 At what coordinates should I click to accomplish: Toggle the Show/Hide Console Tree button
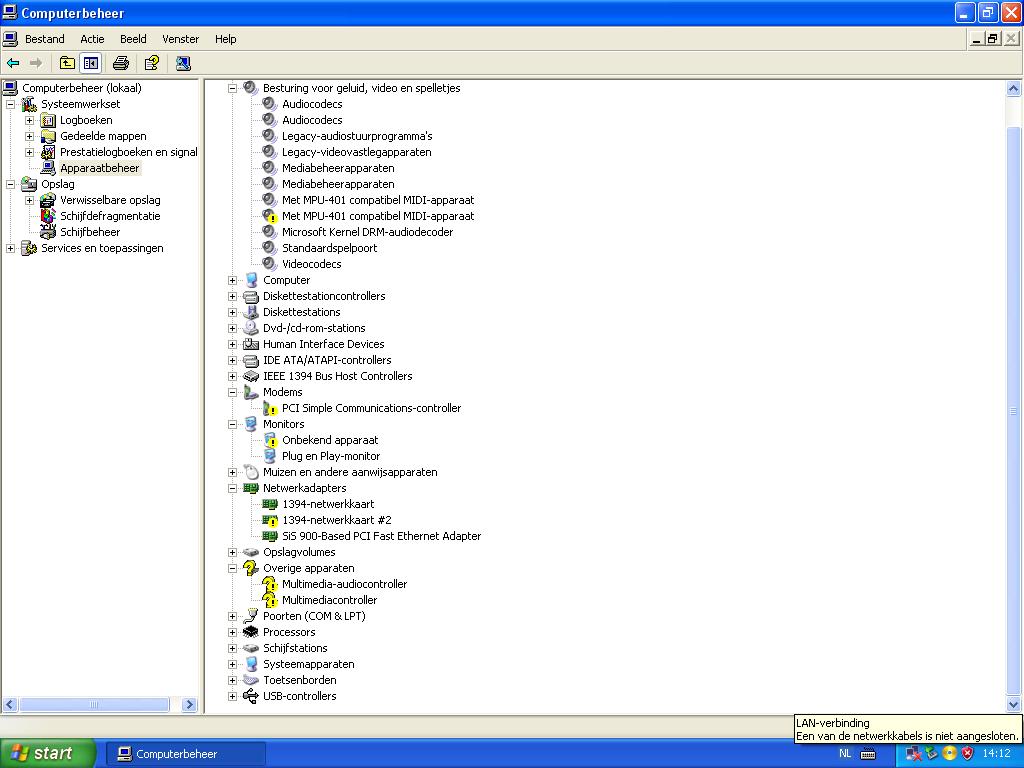[x=91, y=63]
